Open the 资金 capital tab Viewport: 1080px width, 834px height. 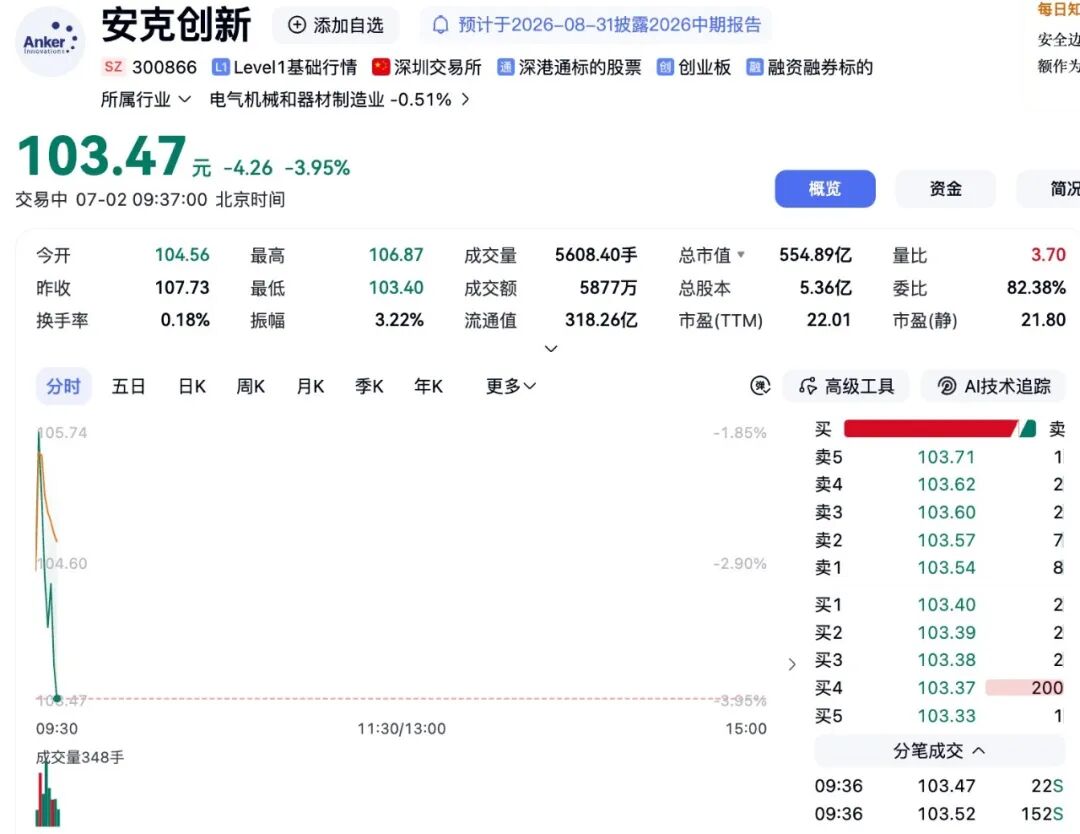(x=945, y=189)
